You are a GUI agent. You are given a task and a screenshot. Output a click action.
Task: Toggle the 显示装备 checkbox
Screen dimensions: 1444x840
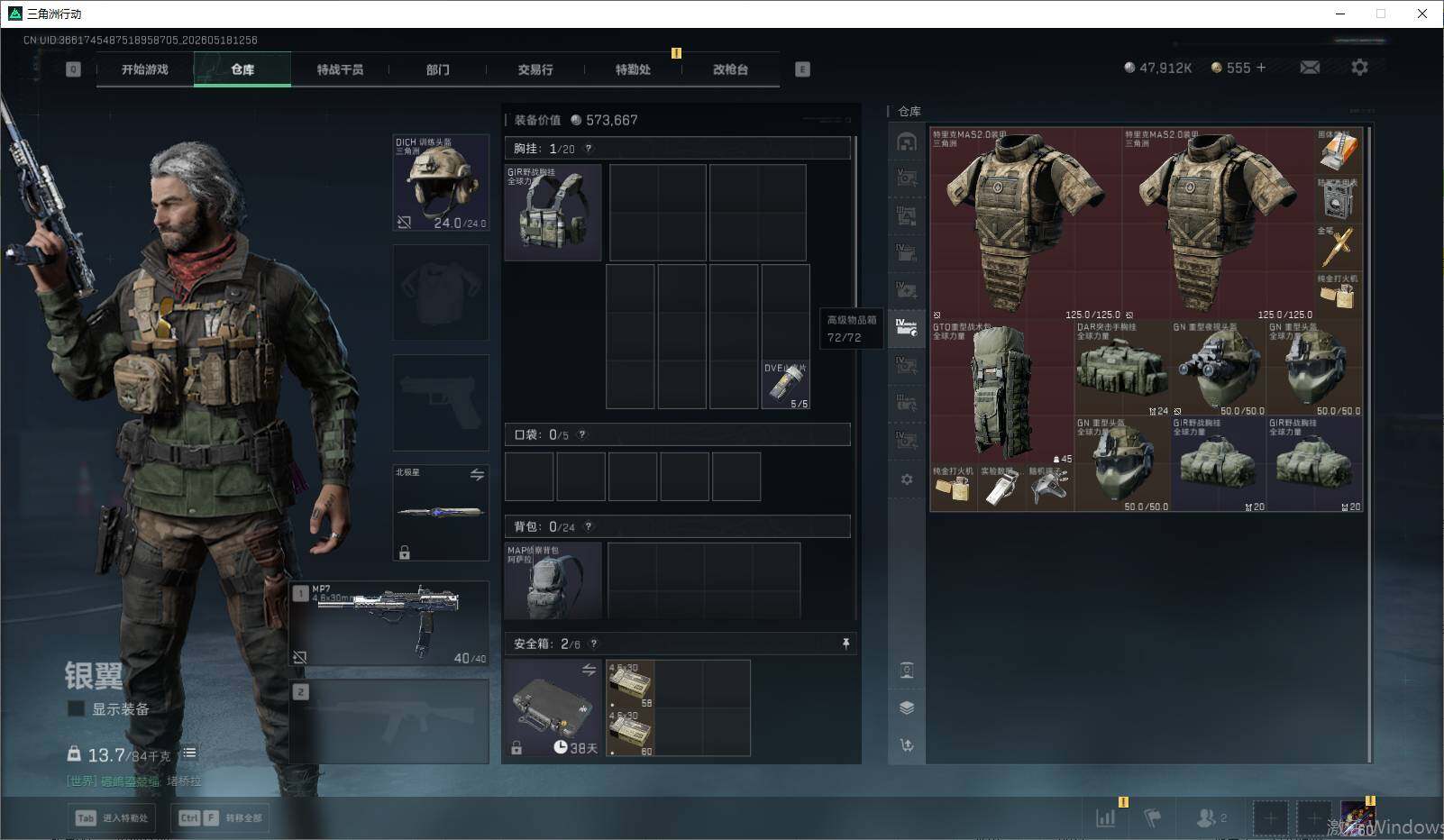tap(77, 709)
